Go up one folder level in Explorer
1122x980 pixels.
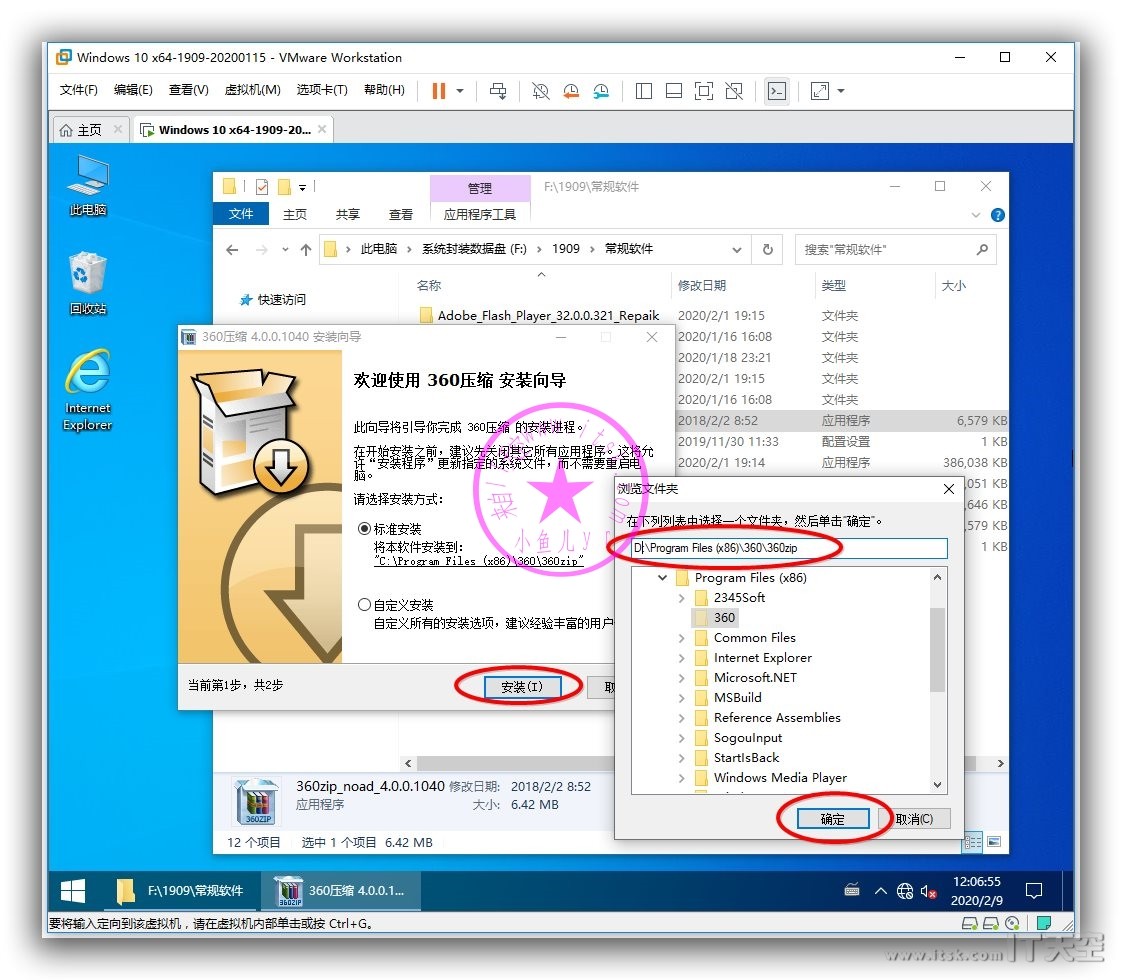[x=306, y=250]
